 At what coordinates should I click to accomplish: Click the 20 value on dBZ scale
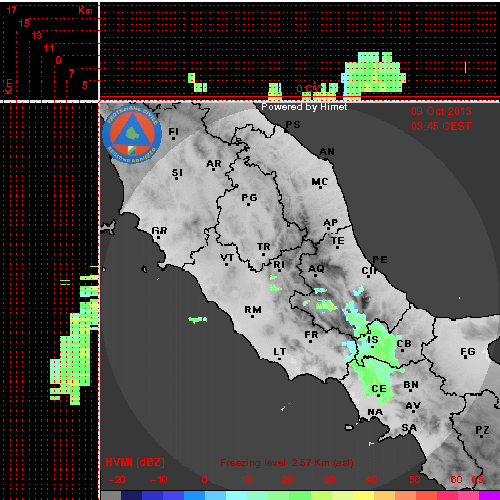287,480
